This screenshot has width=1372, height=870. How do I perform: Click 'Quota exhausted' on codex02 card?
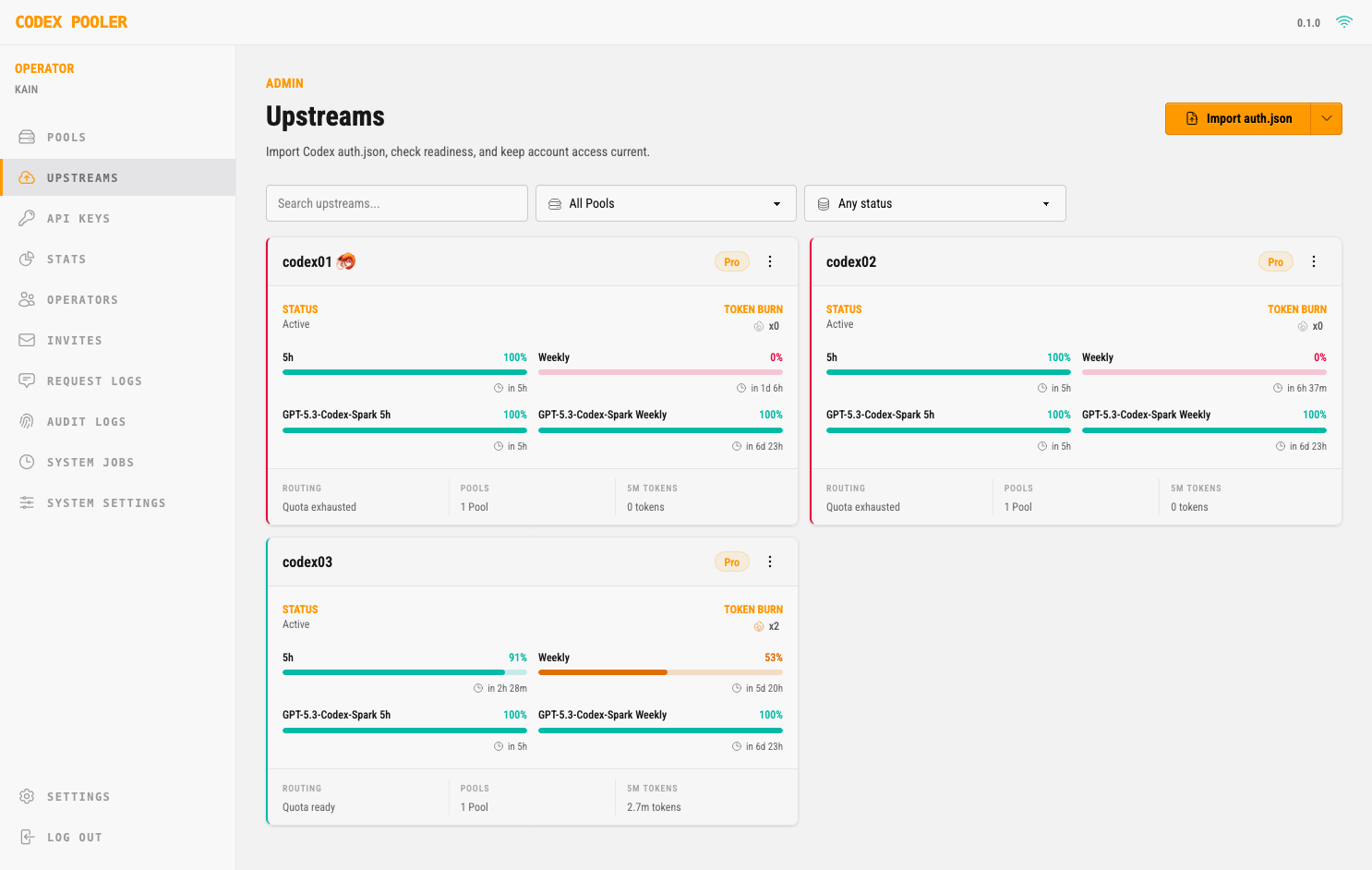tap(863, 507)
